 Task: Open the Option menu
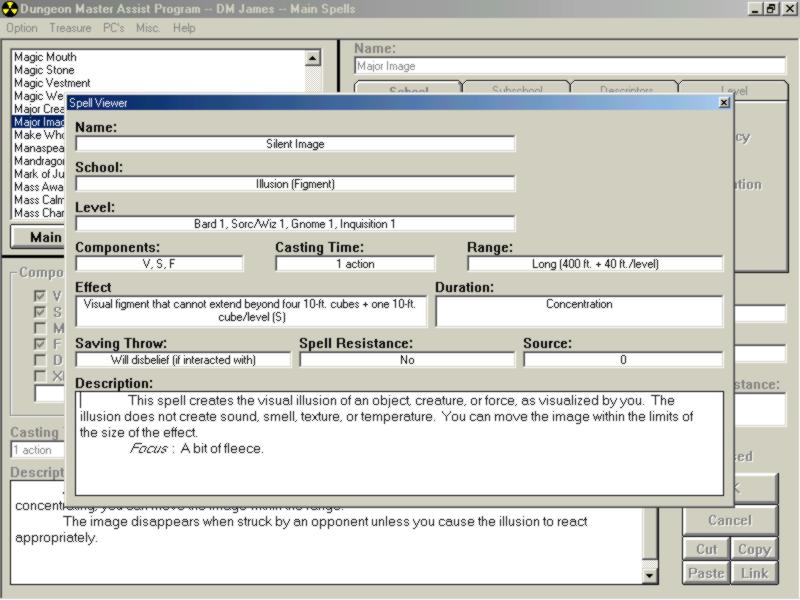pyautogui.click(x=22, y=28)
